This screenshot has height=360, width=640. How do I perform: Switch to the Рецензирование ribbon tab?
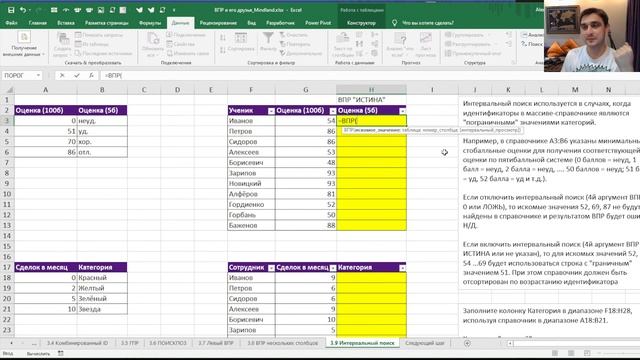click(x=218, y=23)
